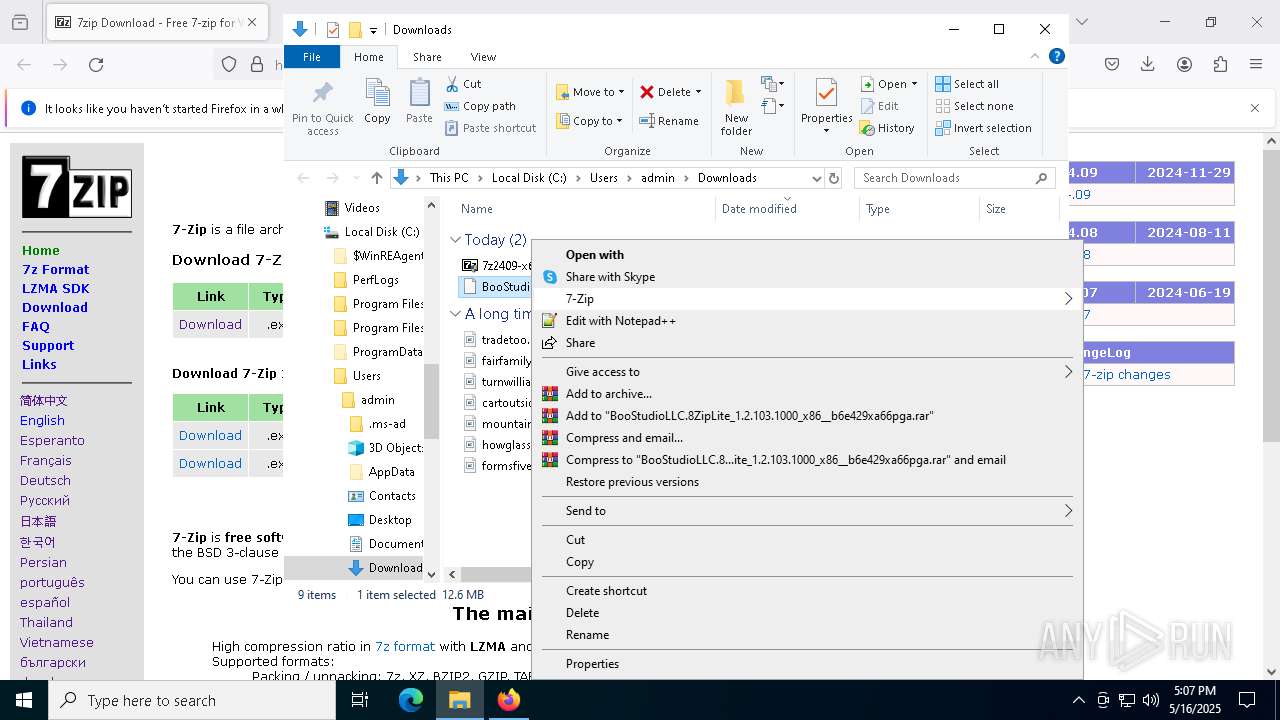Choose Restore previous versions
Screen dimensions: 1280x720
(808, 482)
